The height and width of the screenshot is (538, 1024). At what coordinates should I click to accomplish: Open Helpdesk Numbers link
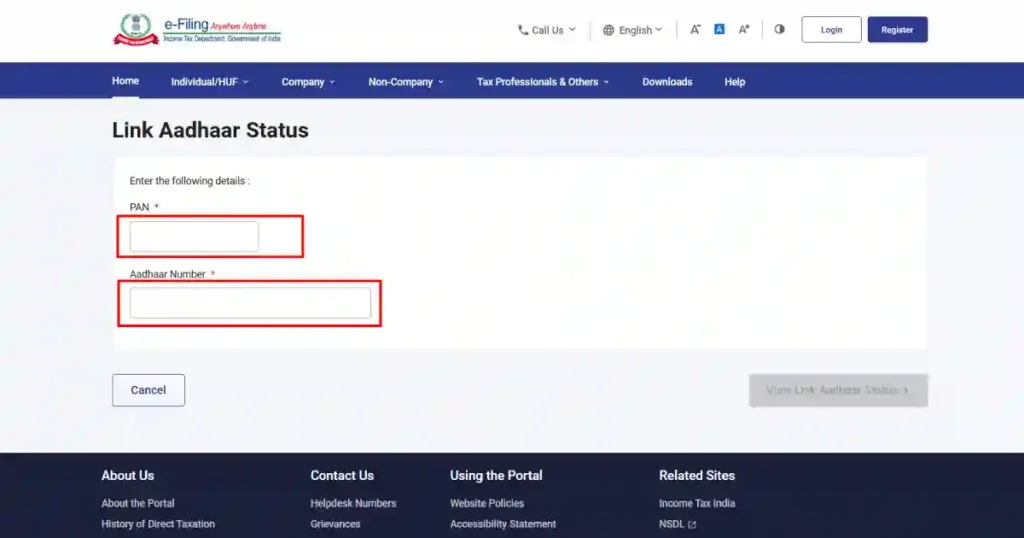(353, 503)
